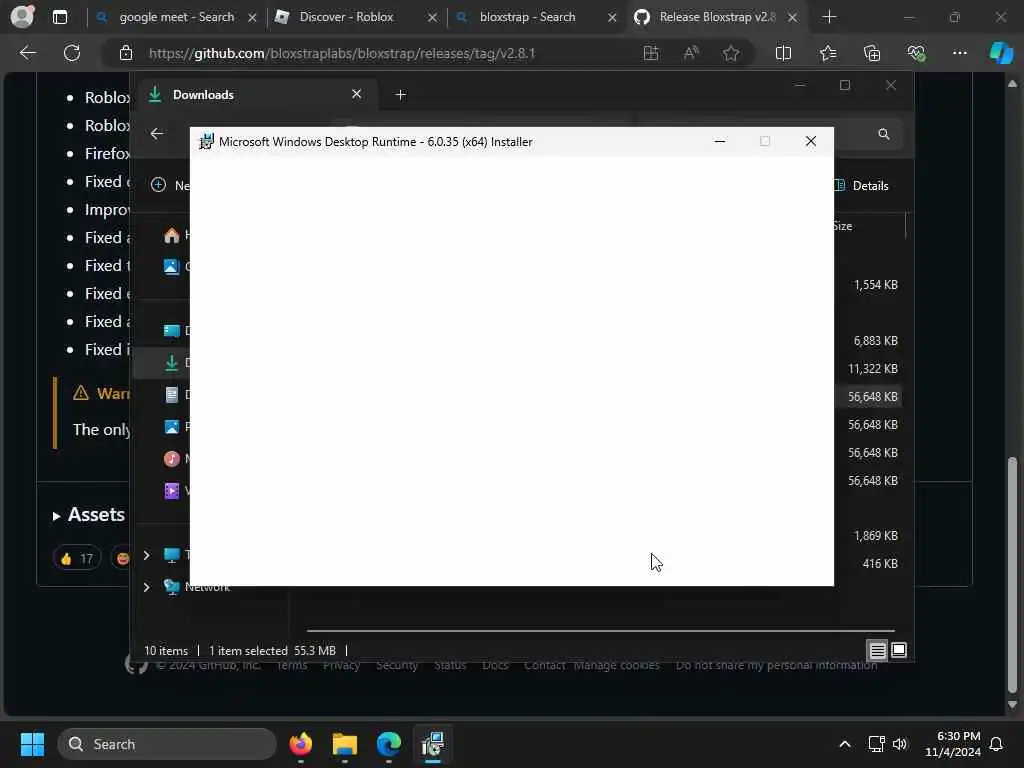Open the Favorites list icon
This screenshot has width=1024, height=768.
coord(827,53)
